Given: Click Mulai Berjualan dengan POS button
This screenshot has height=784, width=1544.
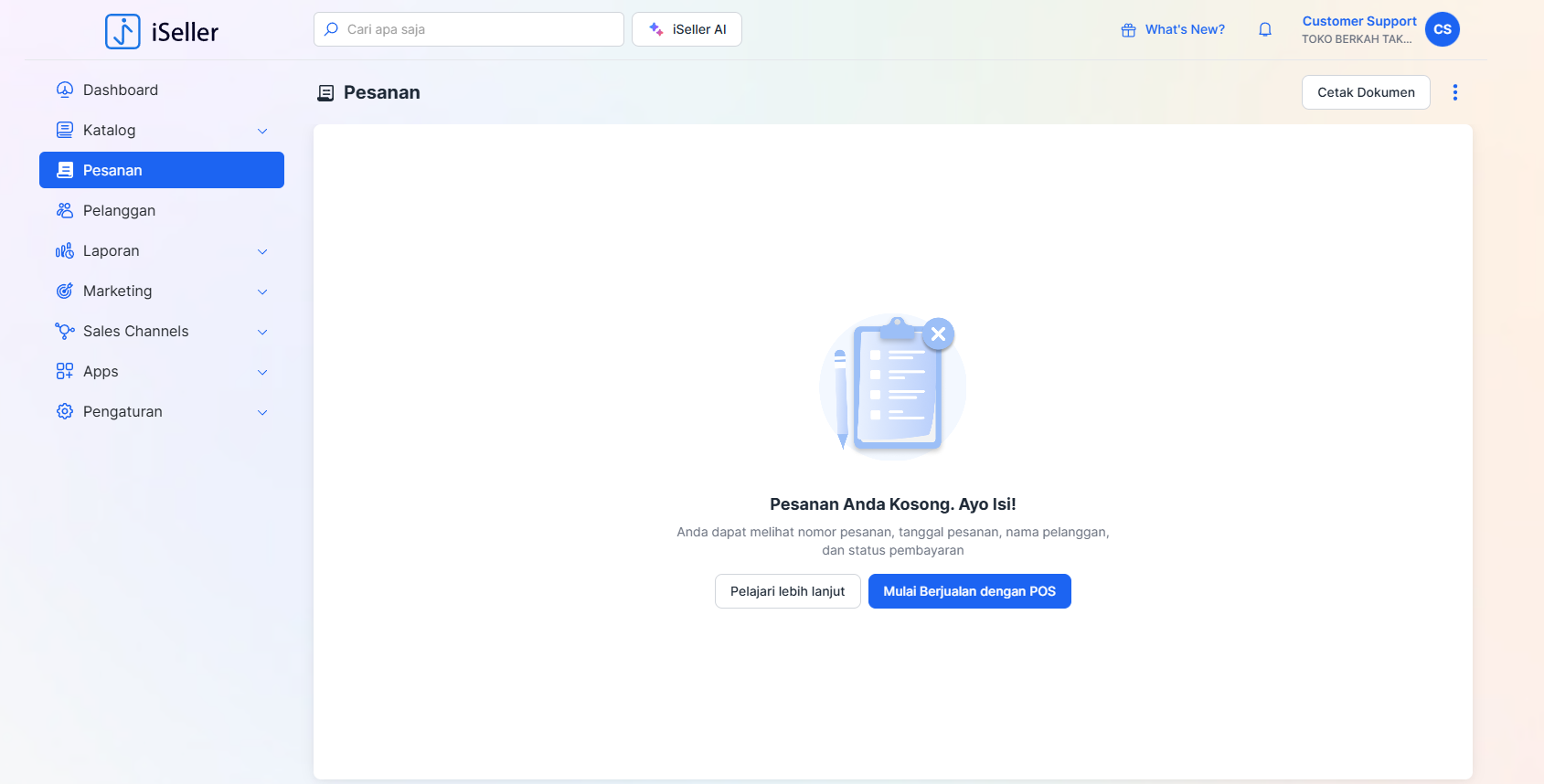Looking at the screenshot, I should pos(969,591).
